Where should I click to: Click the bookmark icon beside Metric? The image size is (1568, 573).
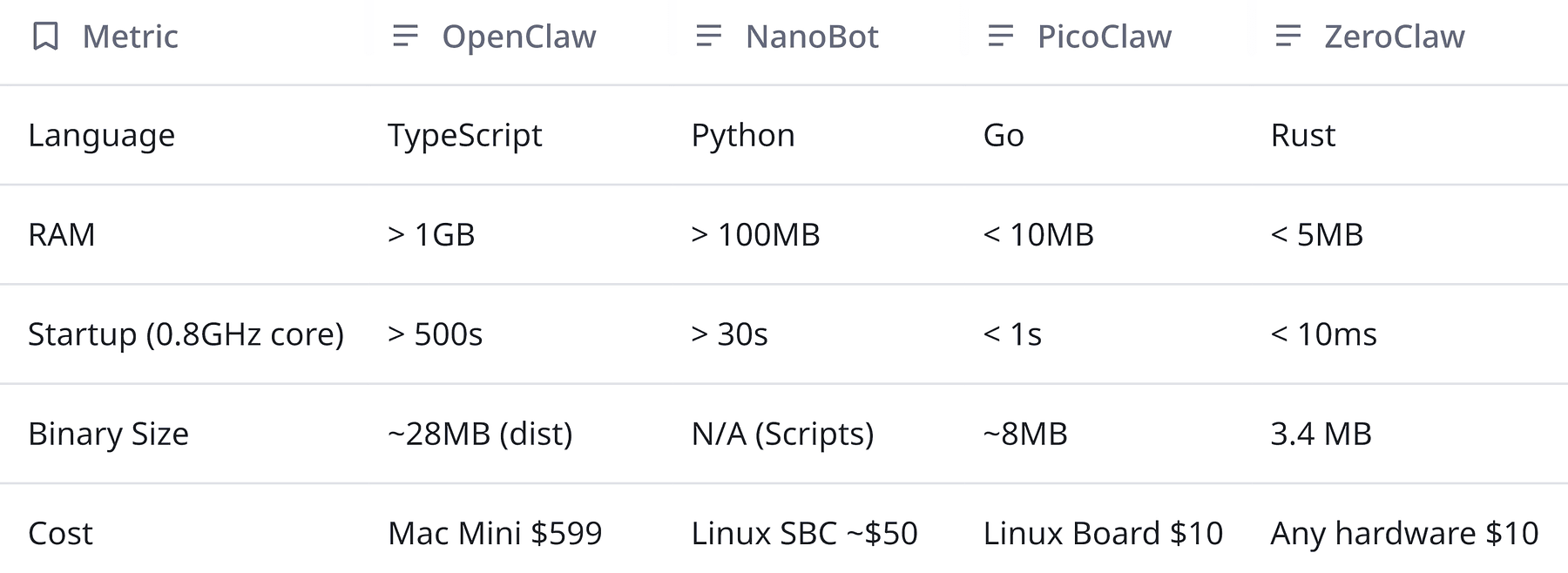click(x=45, y=37)
